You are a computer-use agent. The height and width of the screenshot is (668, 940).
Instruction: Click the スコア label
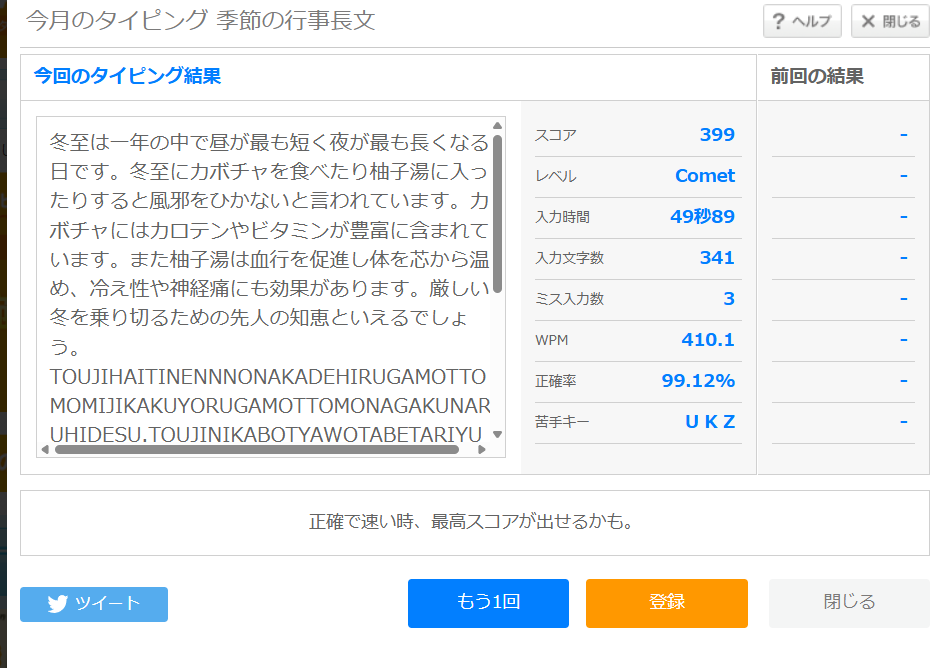click(556, 136)
